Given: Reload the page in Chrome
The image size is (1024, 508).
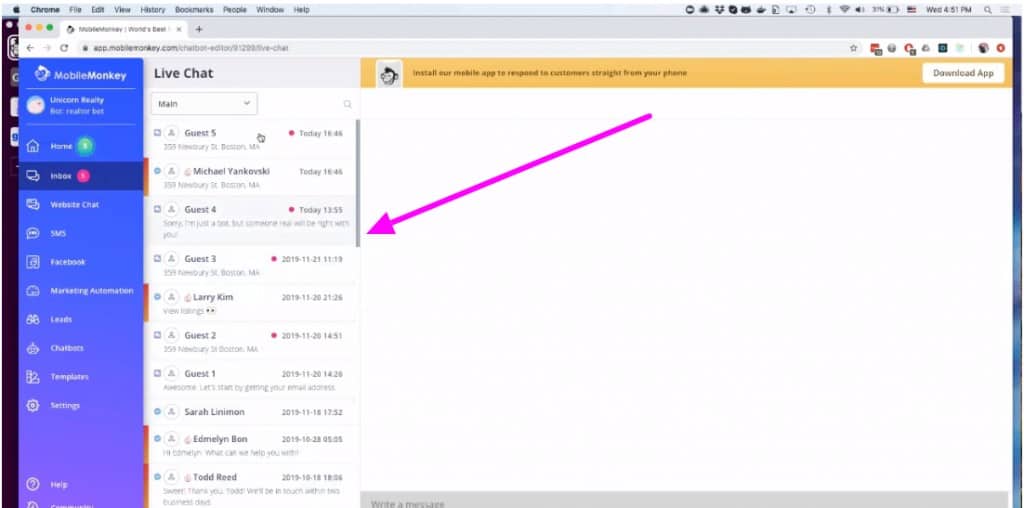Looking at the screenshot, I should tap(64, 48).
